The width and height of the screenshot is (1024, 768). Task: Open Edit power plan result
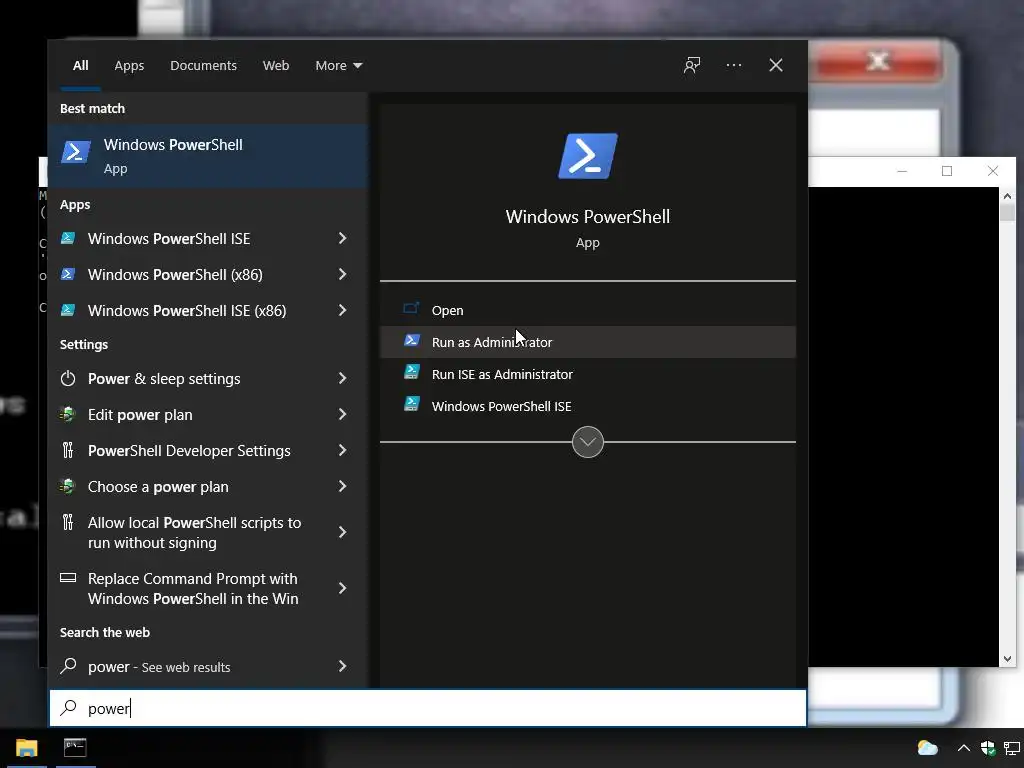click(208, 414)
